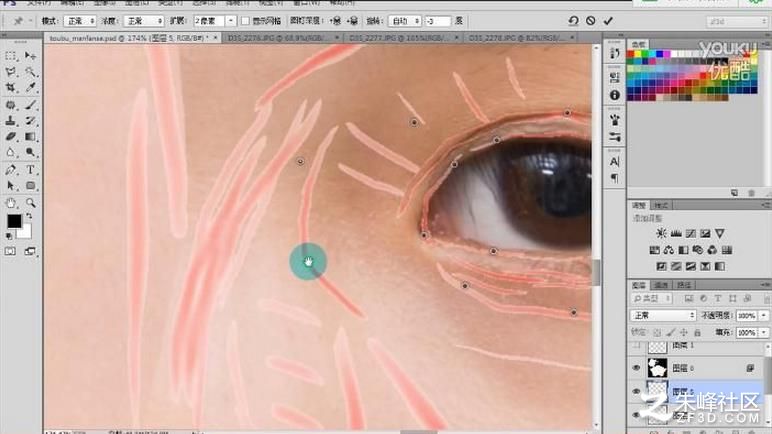The height and width of the screenshot is (434, 772).
Task: Add a Brightness/Contrast adjustment layer
Action: pos(661,233)
